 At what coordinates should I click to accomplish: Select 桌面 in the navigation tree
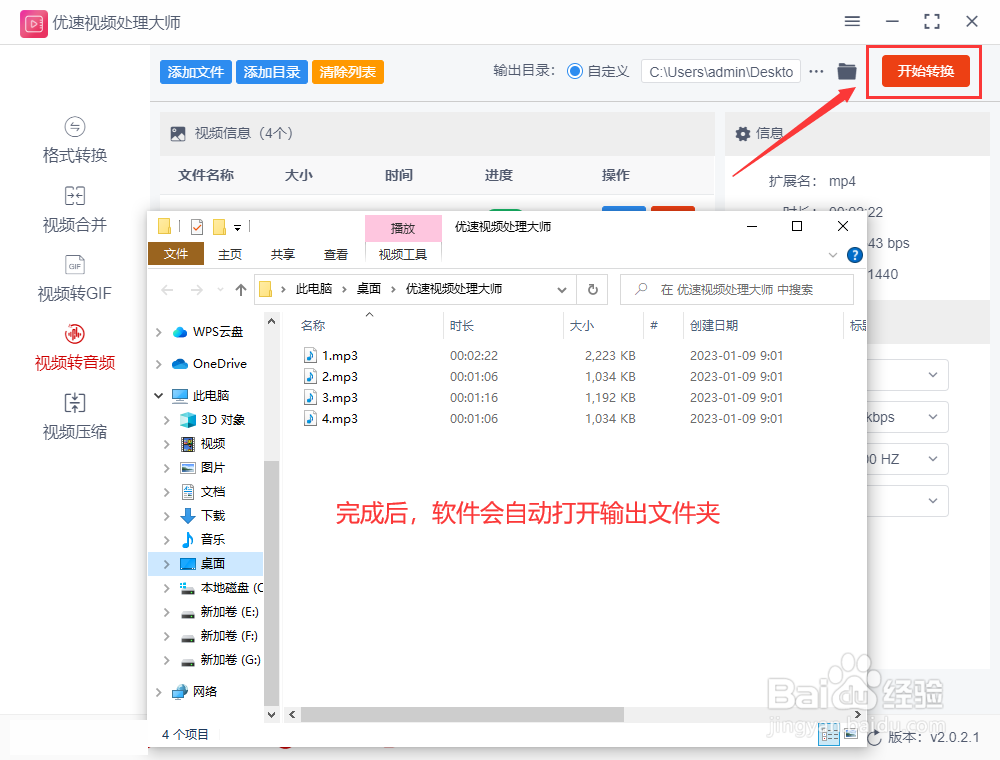(x=212, y=564)
